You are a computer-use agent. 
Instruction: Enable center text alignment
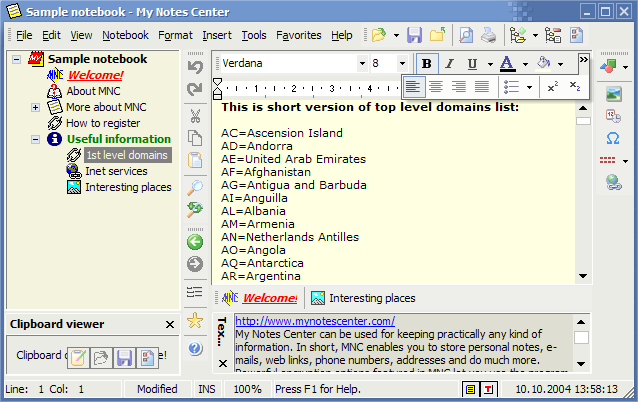tap(436, 87)
